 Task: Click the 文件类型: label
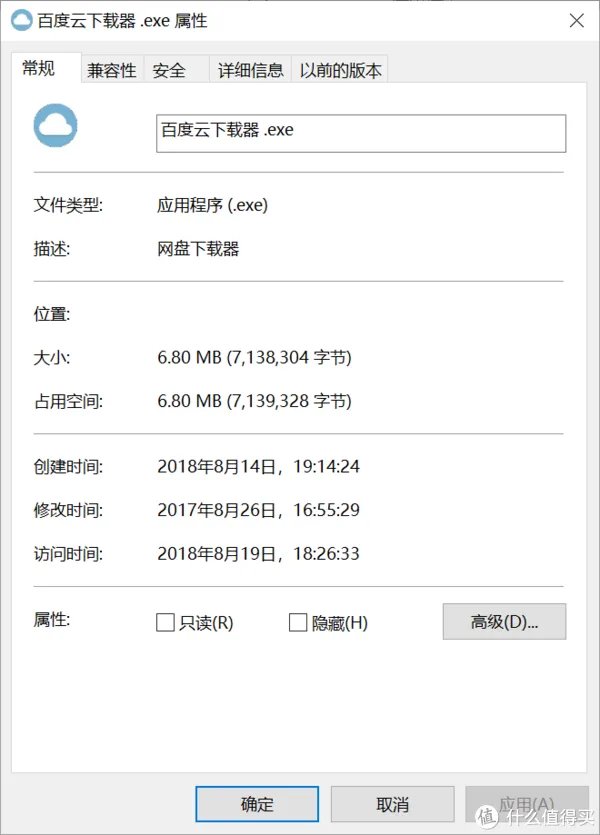pos(68,205)
